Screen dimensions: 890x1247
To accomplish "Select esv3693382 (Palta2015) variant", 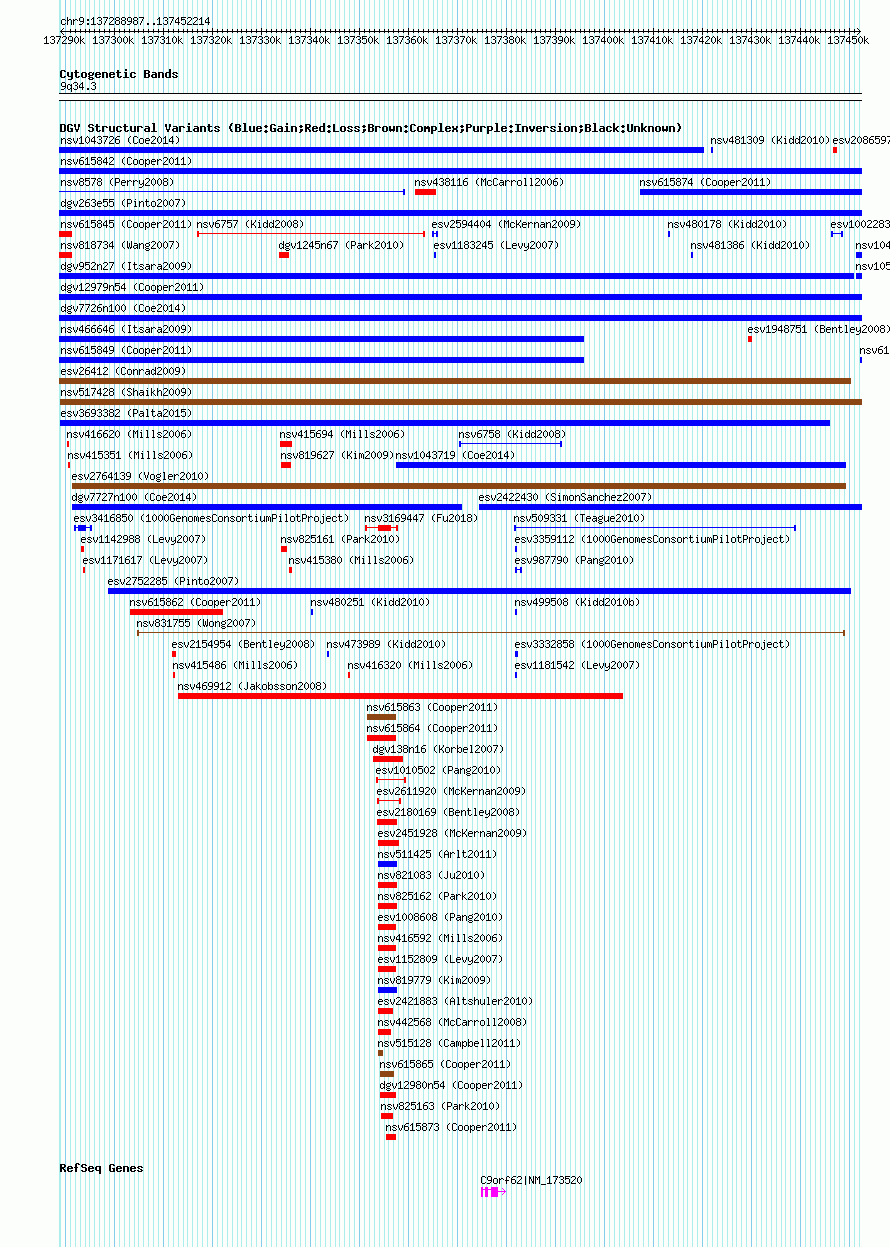I will 126,413.
